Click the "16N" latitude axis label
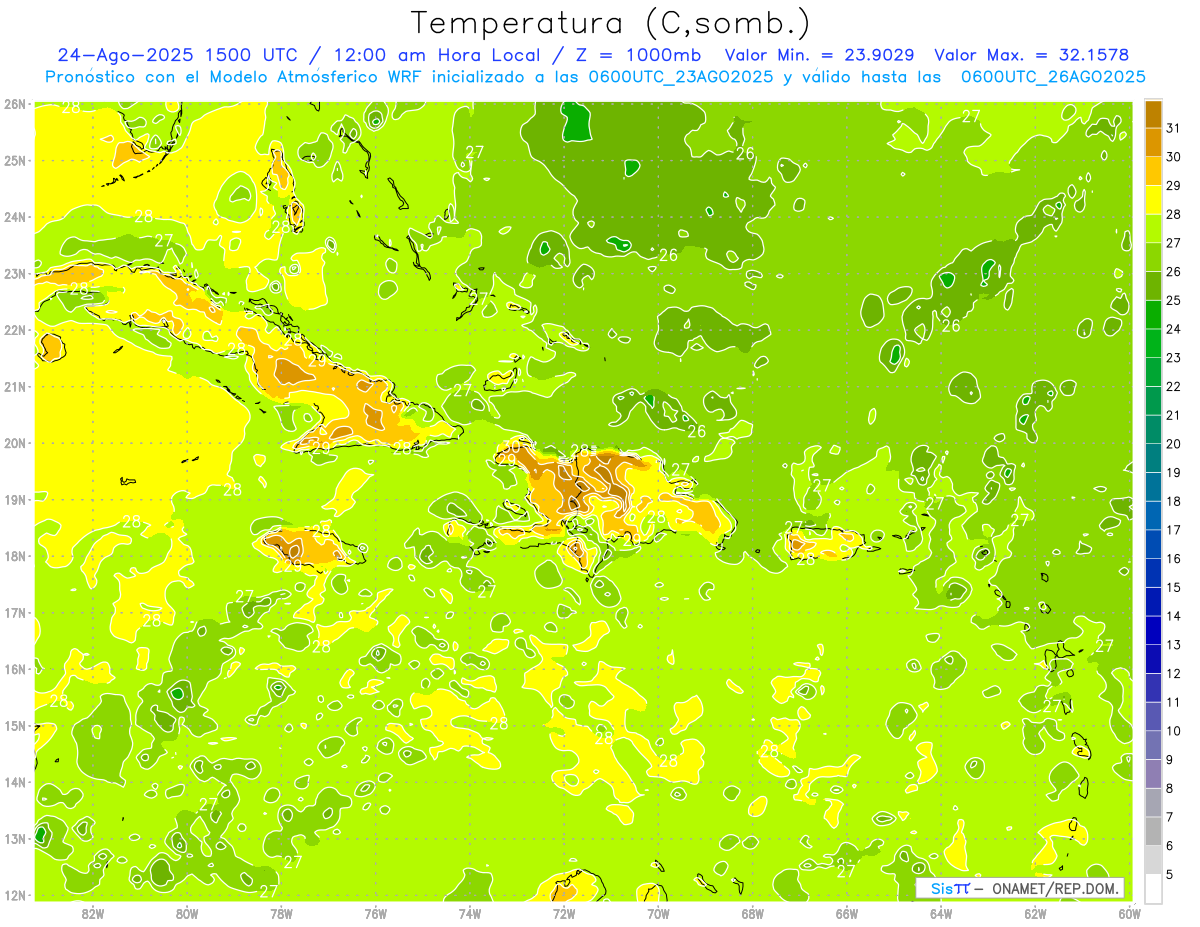The image size is (1200, 927). point(14,669)
